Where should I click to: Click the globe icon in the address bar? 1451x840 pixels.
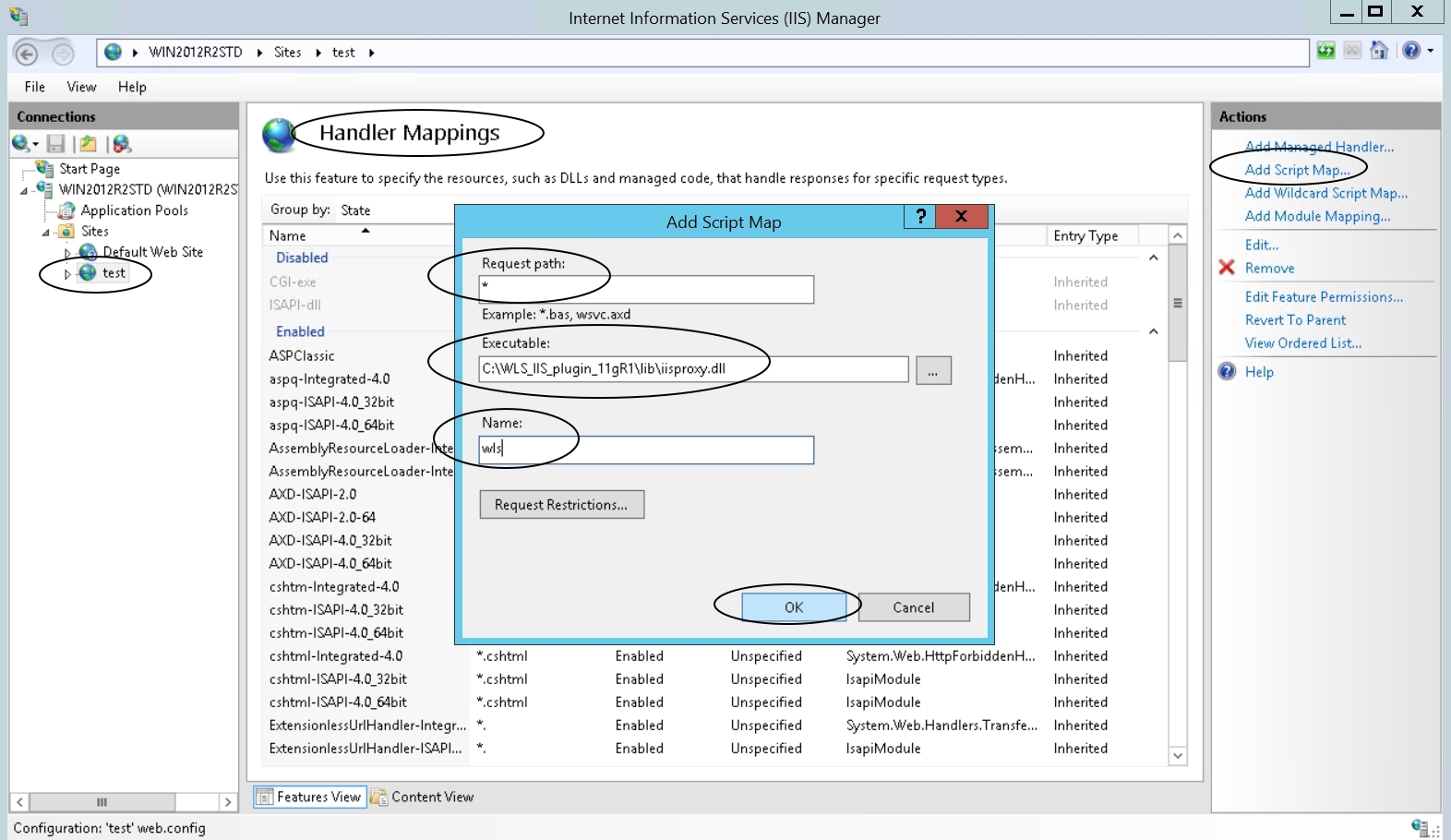(114, 53)
